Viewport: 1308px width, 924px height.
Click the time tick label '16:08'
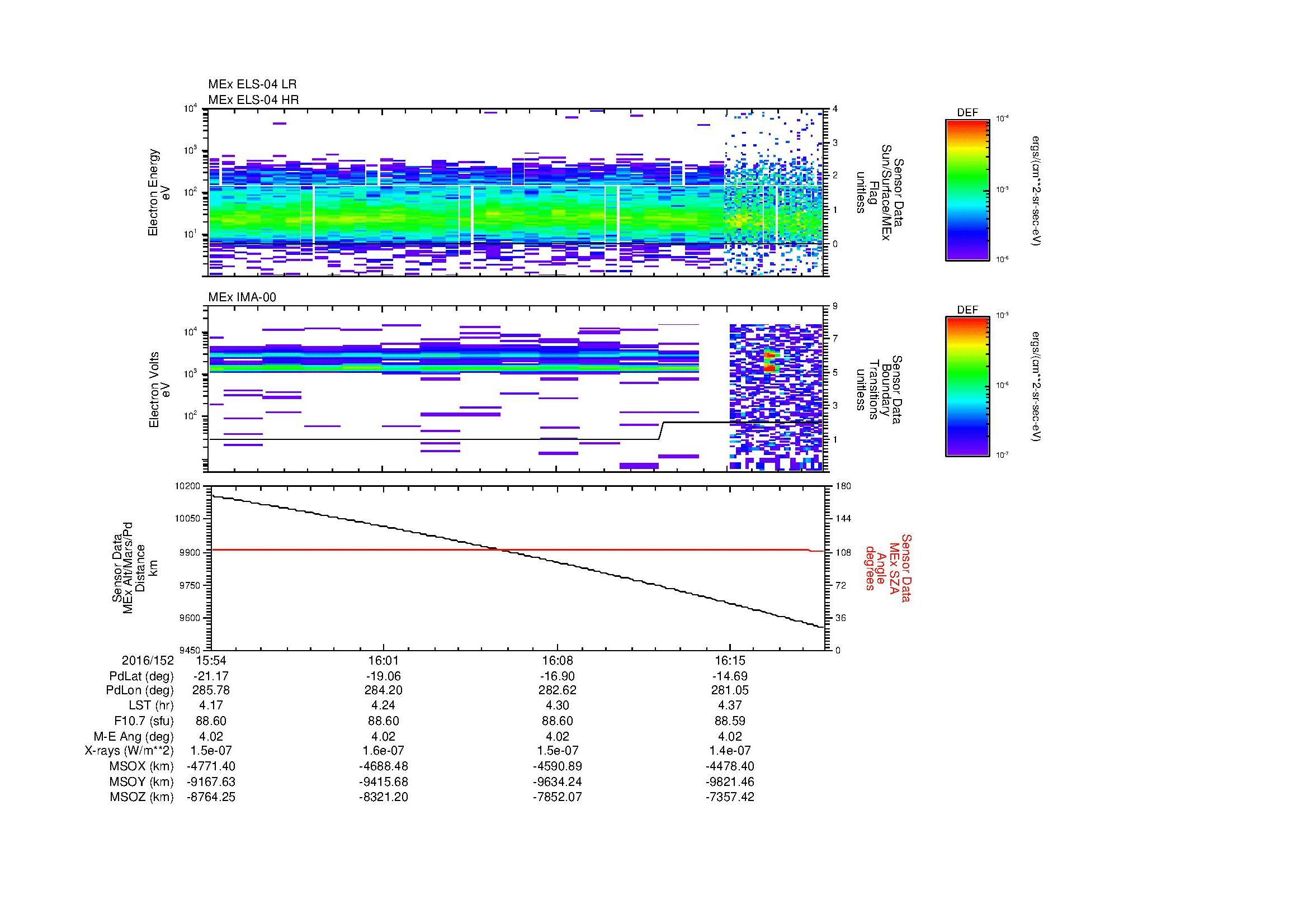pyautogui.click(x=557, y=661)
